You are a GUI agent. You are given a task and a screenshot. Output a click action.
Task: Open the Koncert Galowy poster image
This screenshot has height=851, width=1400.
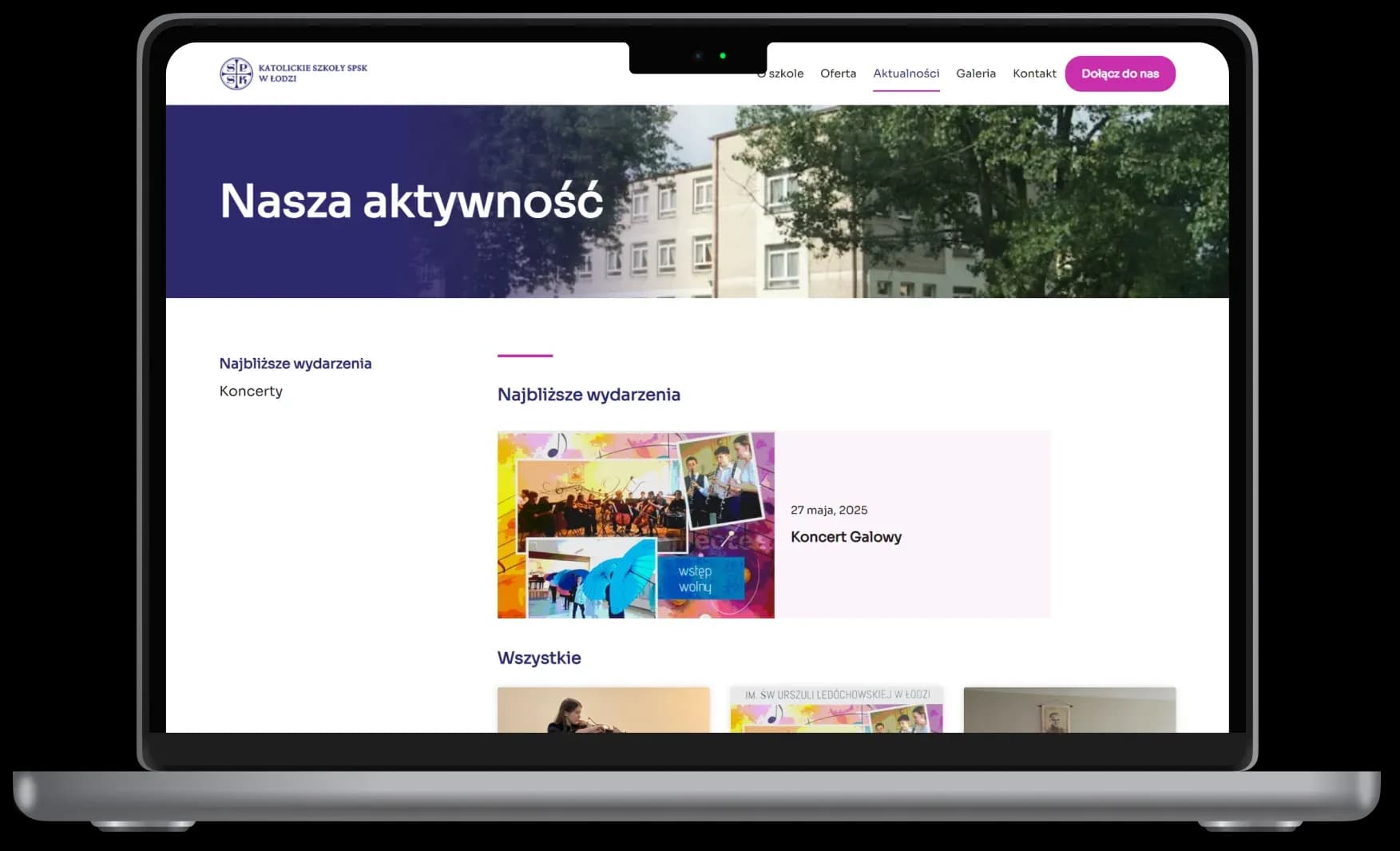click(636, 525)
